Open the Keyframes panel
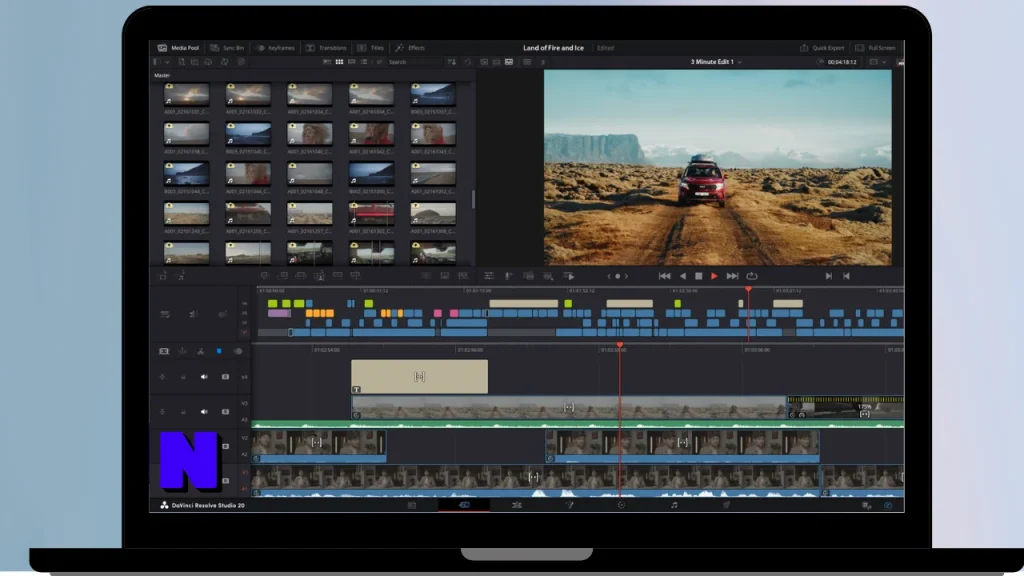The width and height of the screenshot is (1024, 576). click(275, 48)
